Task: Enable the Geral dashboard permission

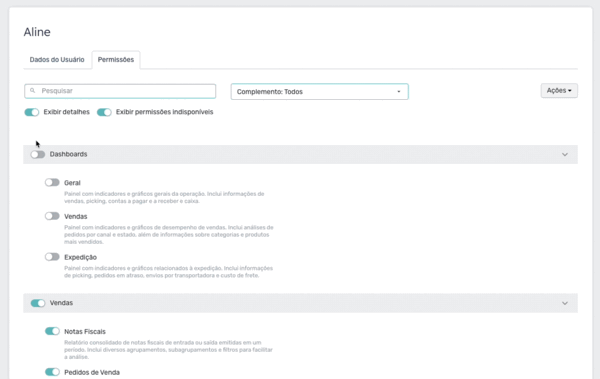Action: tap(52, 183)
